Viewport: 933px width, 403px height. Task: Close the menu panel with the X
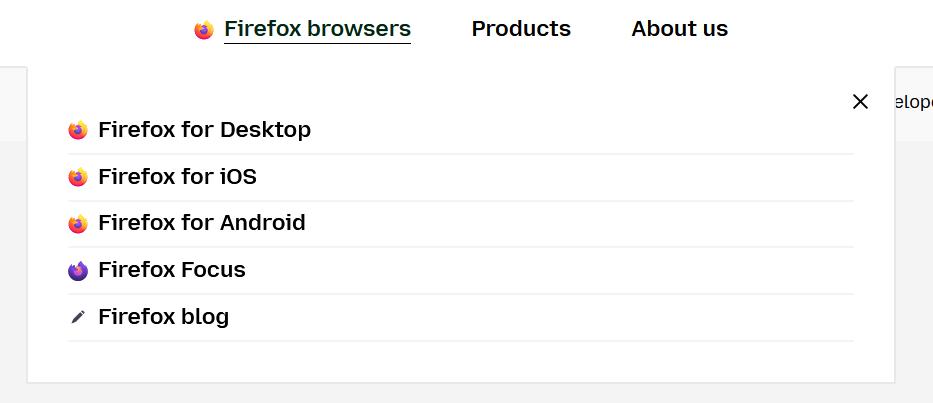860,102
